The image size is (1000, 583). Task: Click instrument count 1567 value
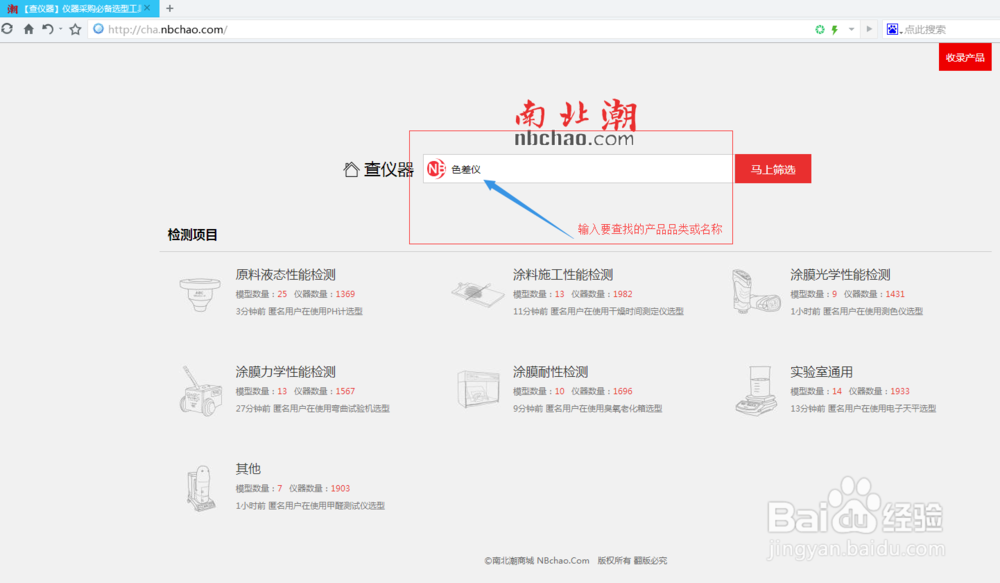tap(345, 391)
